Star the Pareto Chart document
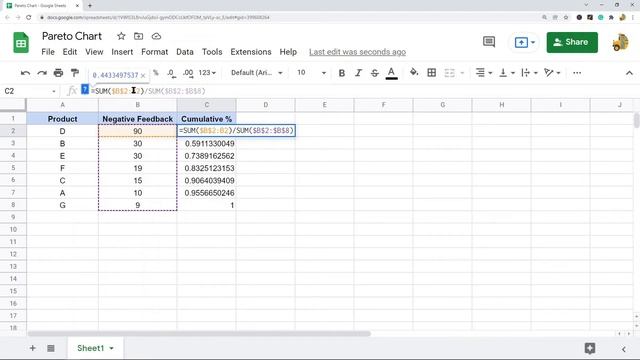 click(x=121, y=36)
